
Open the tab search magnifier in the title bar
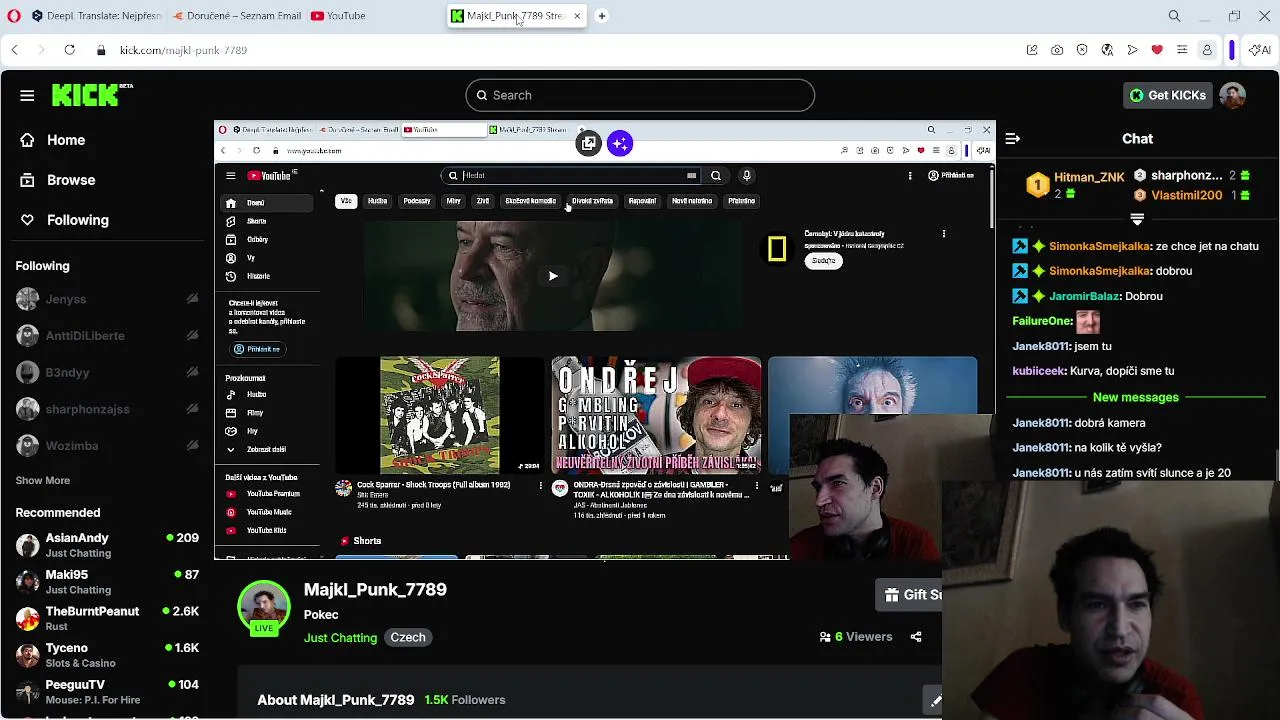point(1174,16)
